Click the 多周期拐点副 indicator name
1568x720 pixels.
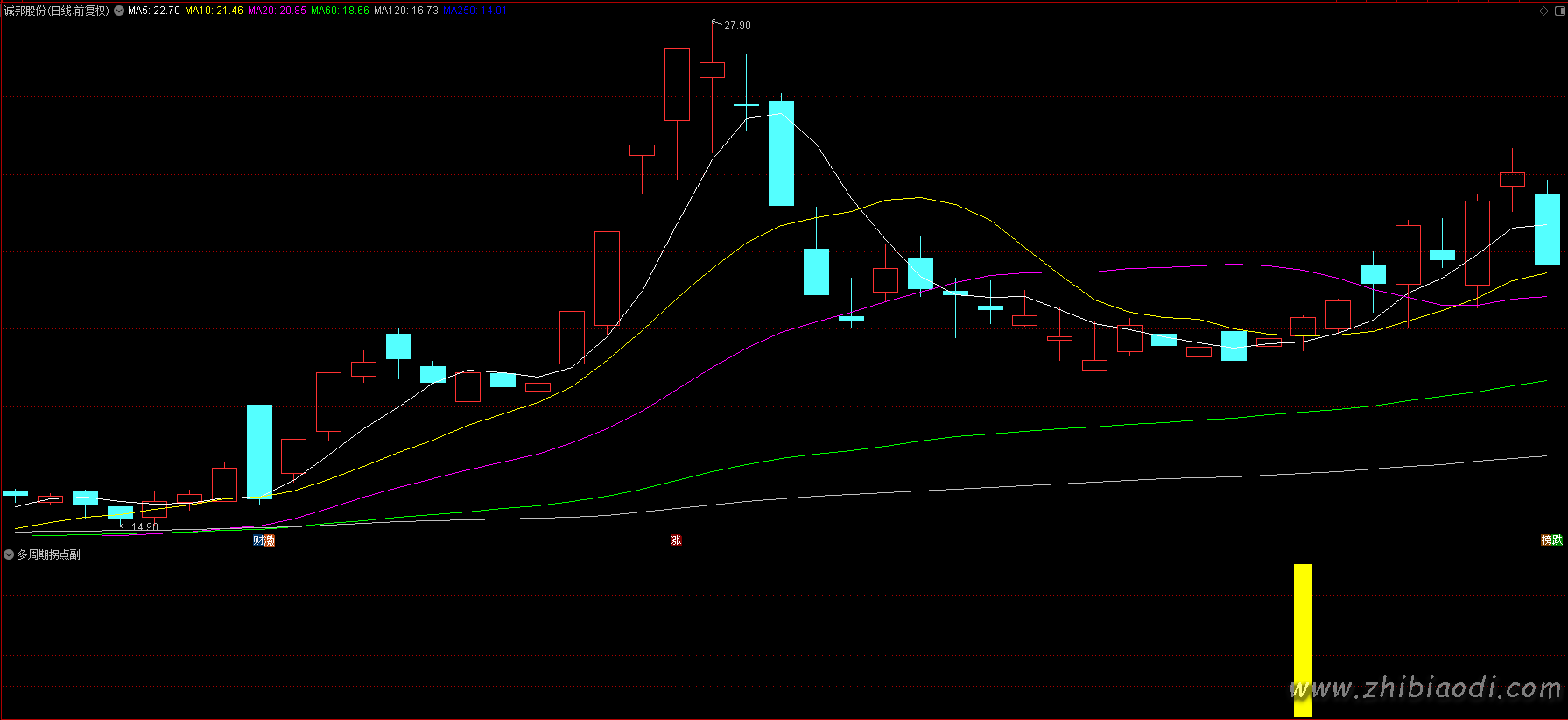coord(49,554)
